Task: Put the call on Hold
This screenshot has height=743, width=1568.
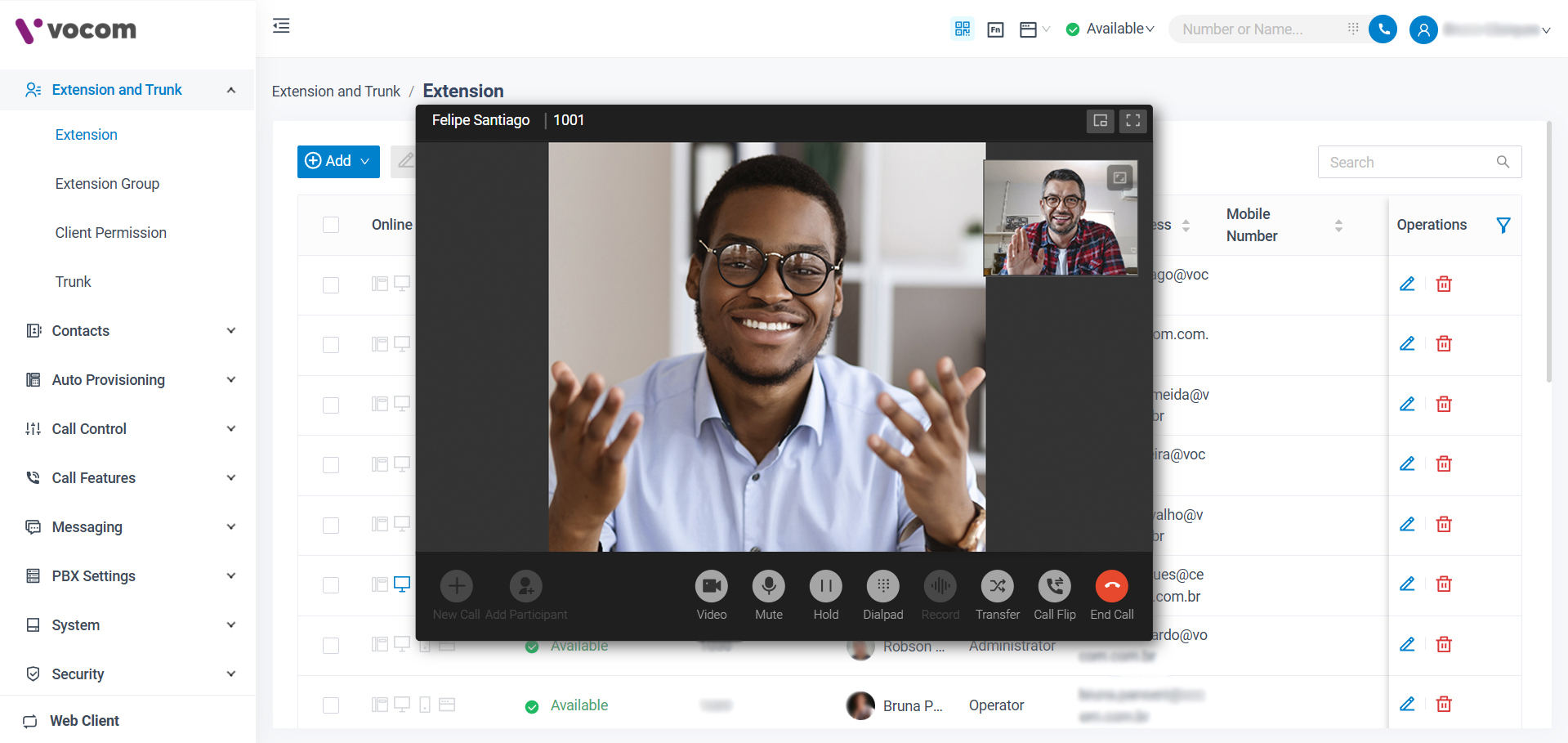Action: coord(825,586)
